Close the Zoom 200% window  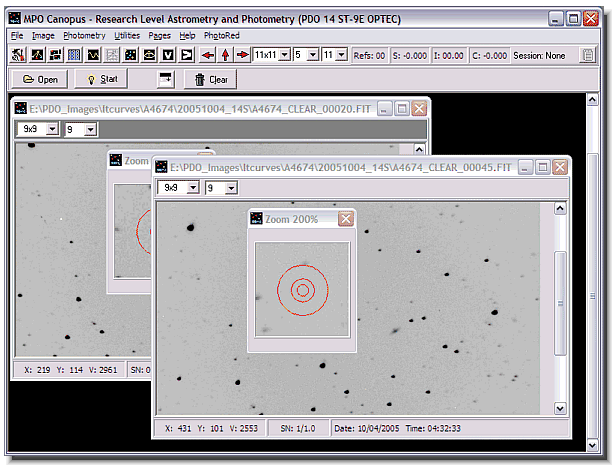(x=346, y=219)
